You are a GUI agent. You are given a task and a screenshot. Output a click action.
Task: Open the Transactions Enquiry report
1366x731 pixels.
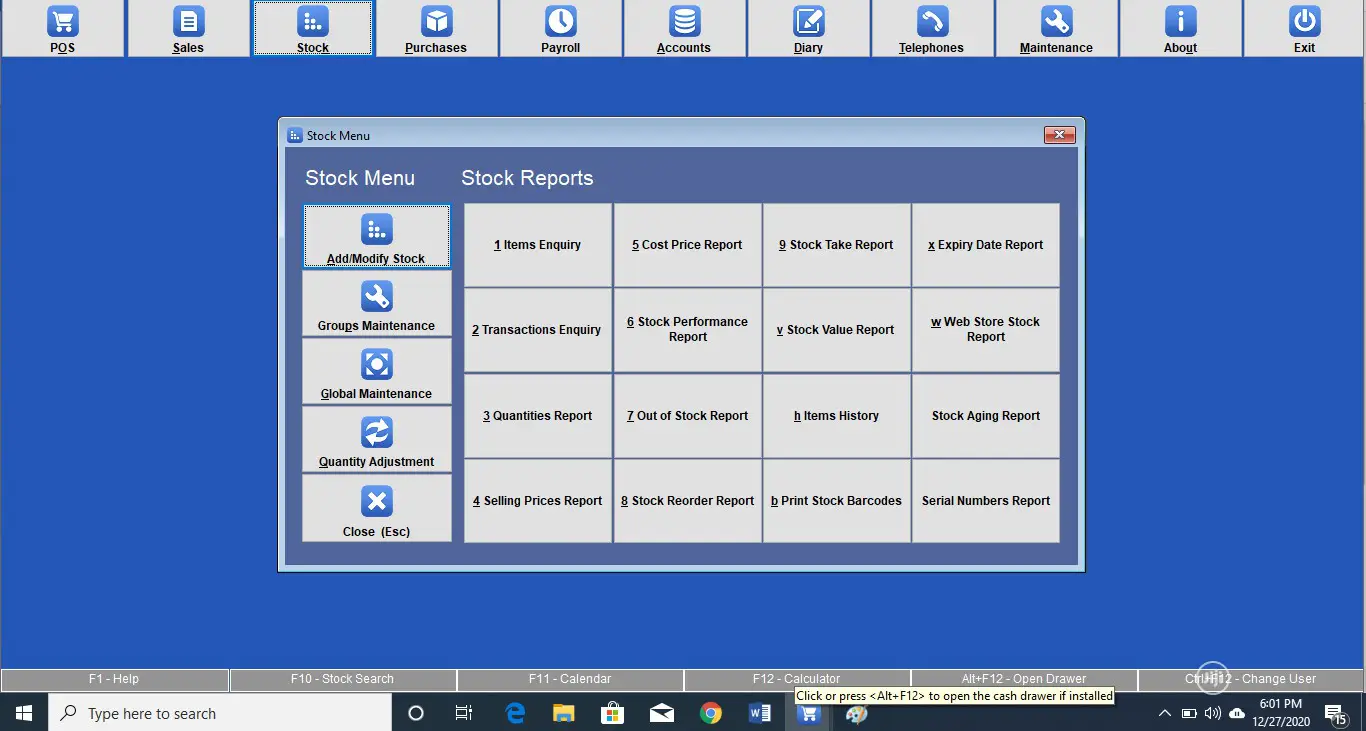538,330
